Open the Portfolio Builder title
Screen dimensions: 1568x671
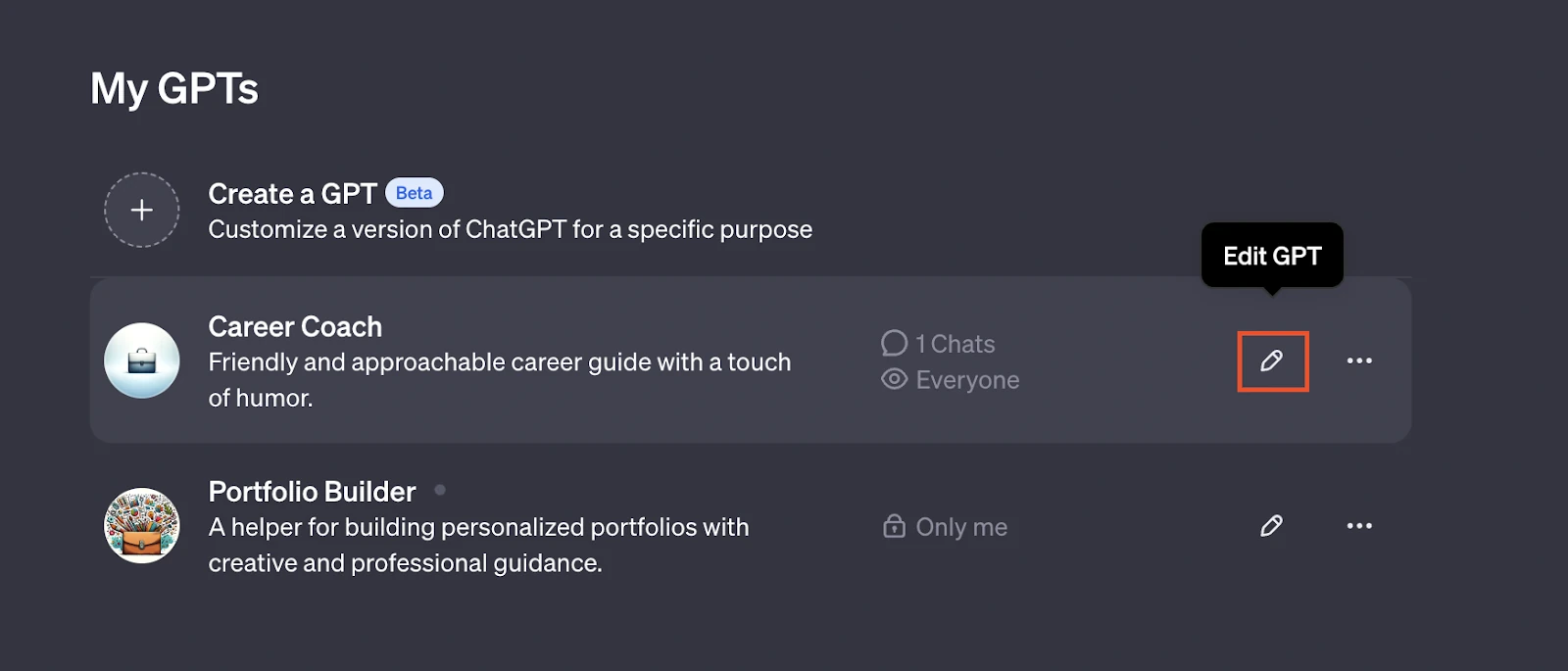click(x=312, y=492)
